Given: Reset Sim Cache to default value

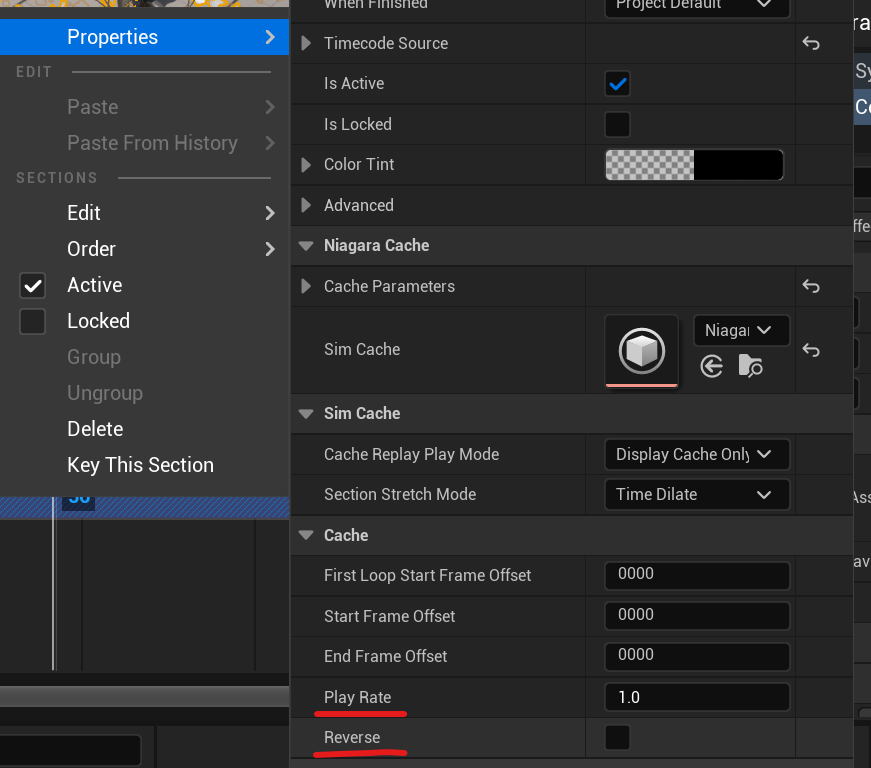Looking at the screenshot, I should coord(811,350).
